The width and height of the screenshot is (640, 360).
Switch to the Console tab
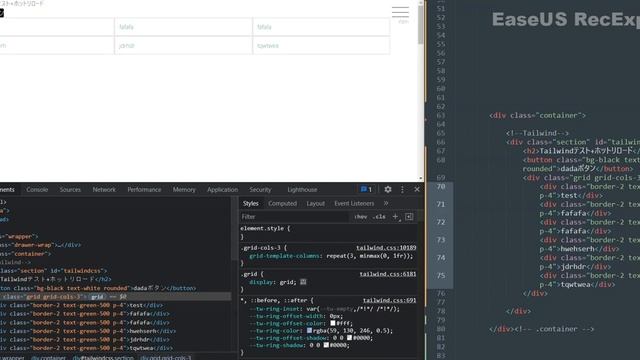[x=37, y=189]
